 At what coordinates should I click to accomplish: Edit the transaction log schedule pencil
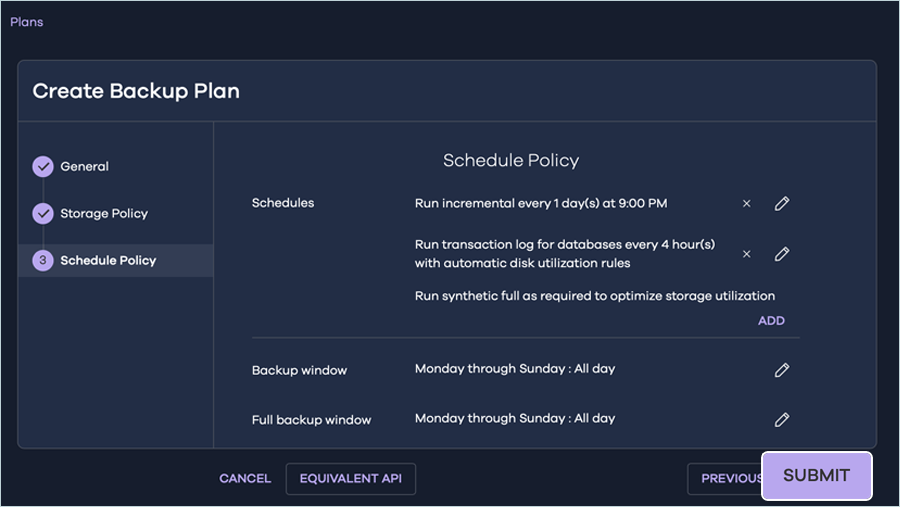[x=782, y=254]
